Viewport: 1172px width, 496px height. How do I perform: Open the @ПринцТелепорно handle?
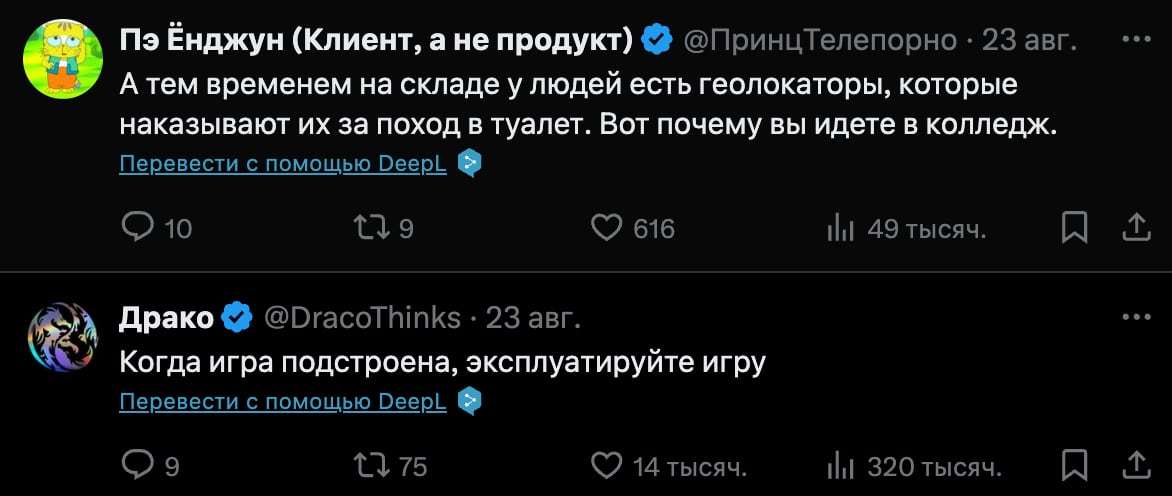coord(820,40)
